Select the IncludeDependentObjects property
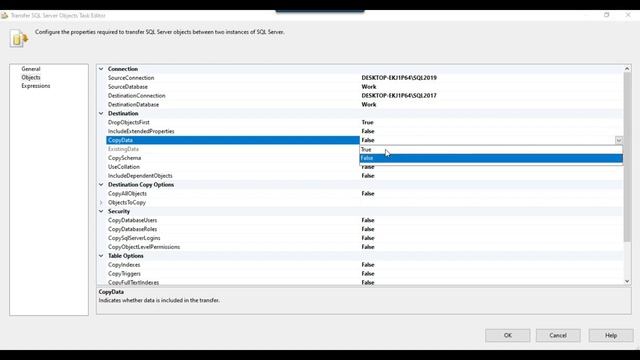The image size is (640, 360). [140, 176]
